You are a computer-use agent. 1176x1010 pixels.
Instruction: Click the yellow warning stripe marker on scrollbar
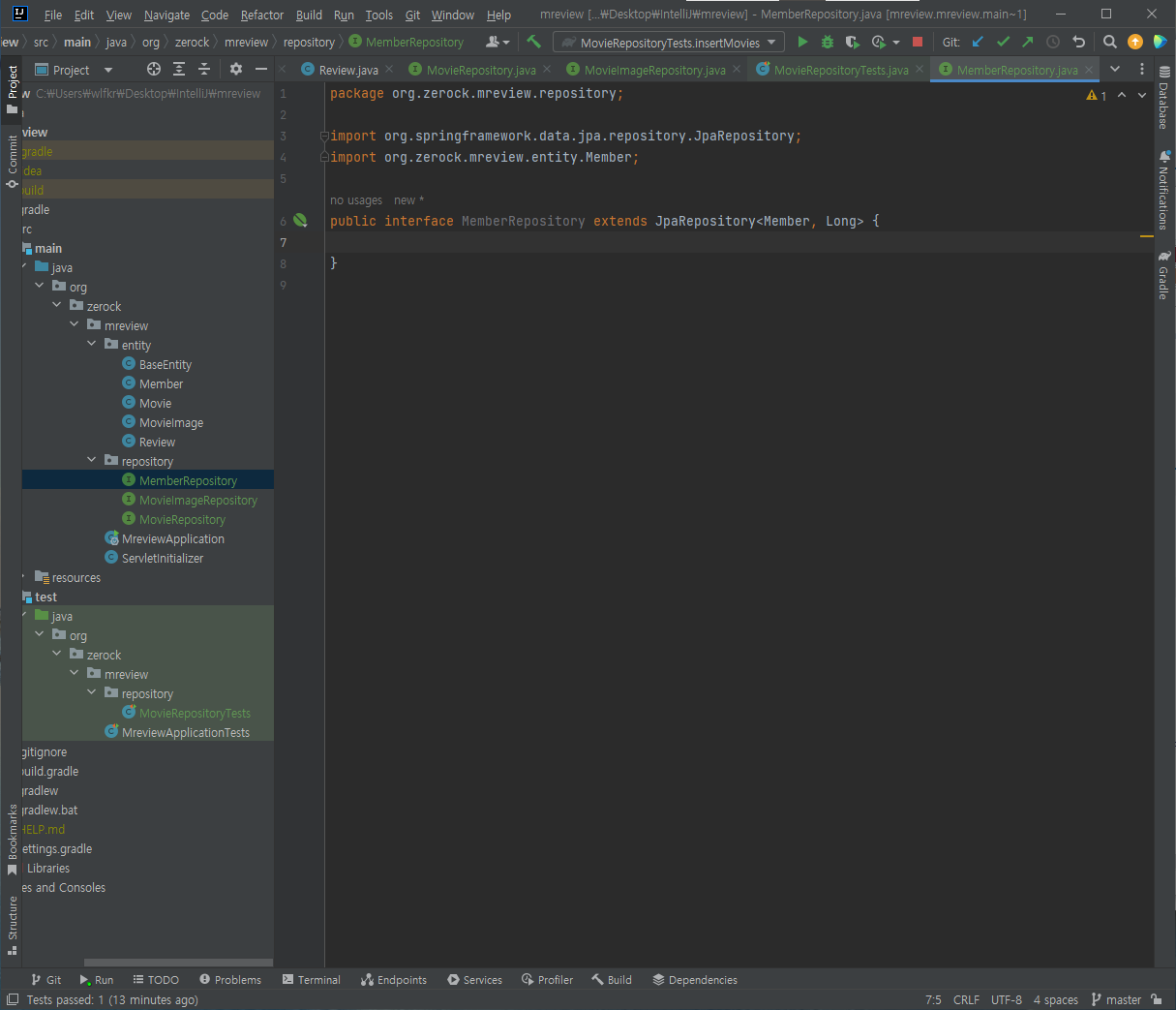pyautogui.click(x=1146, y=236)
